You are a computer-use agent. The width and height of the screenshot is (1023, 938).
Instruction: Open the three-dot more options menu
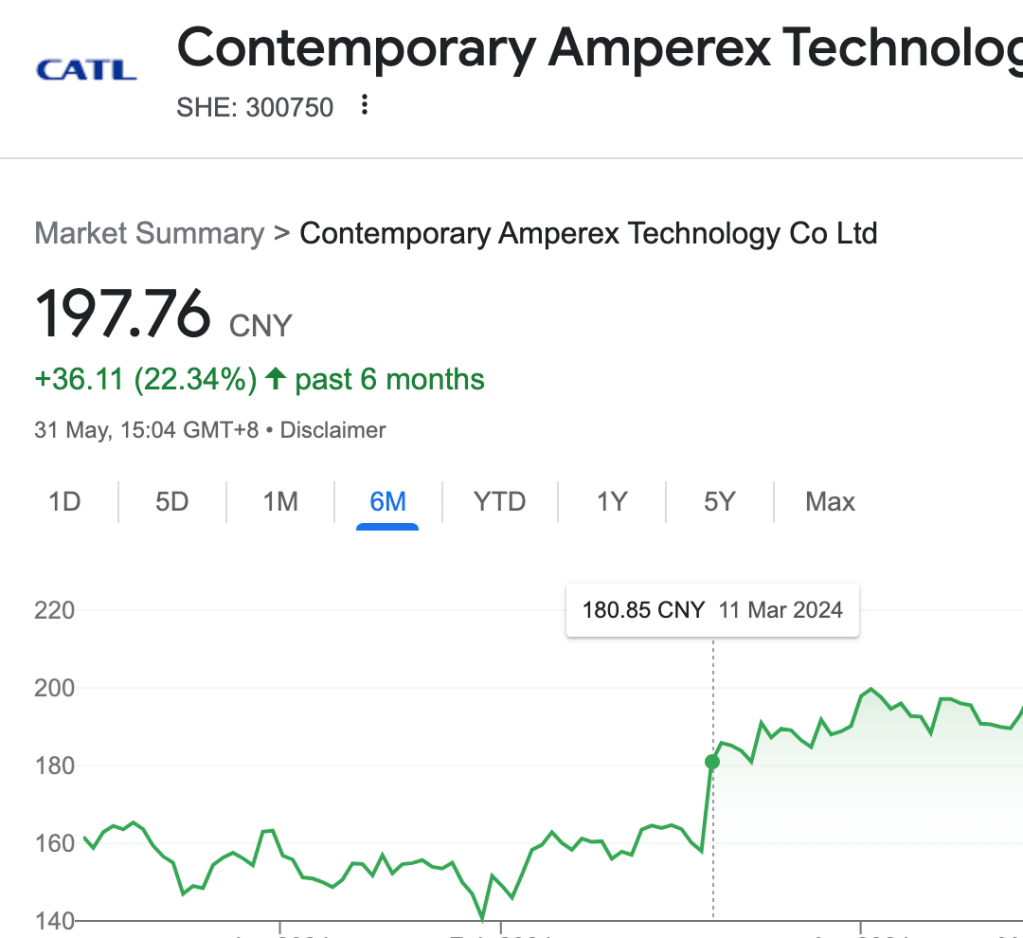point(365,105)
